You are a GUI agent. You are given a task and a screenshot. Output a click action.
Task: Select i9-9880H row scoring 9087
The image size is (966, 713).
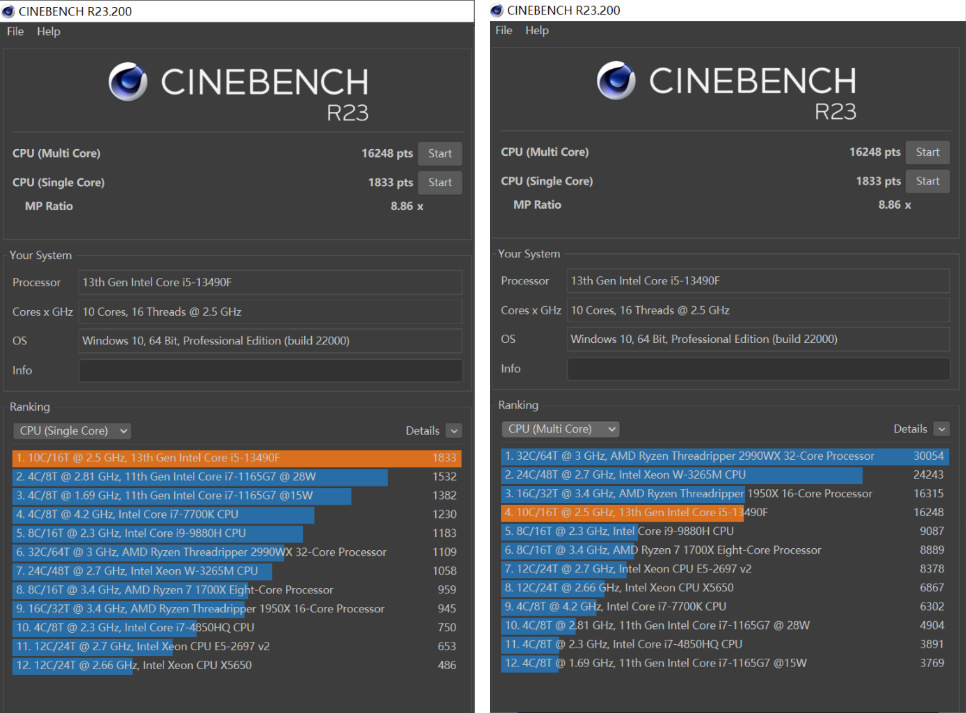725,531
